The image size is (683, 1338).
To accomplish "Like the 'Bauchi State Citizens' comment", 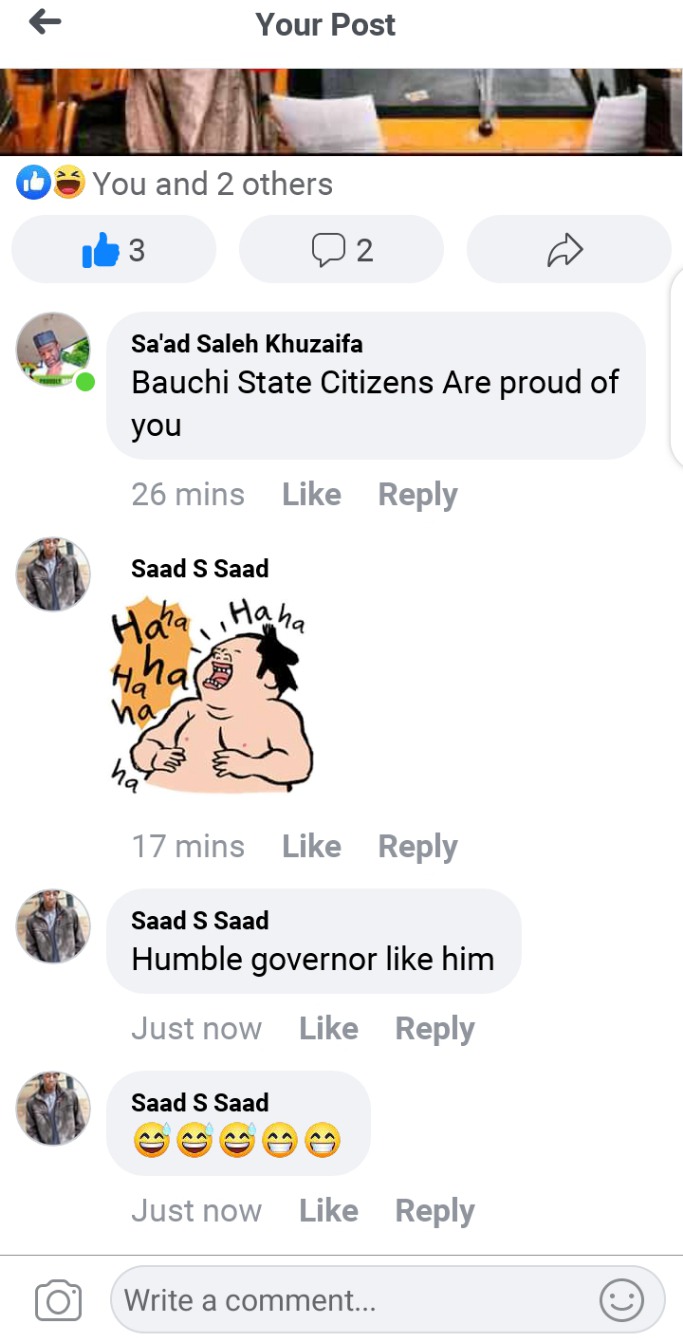I will point(311,494).
